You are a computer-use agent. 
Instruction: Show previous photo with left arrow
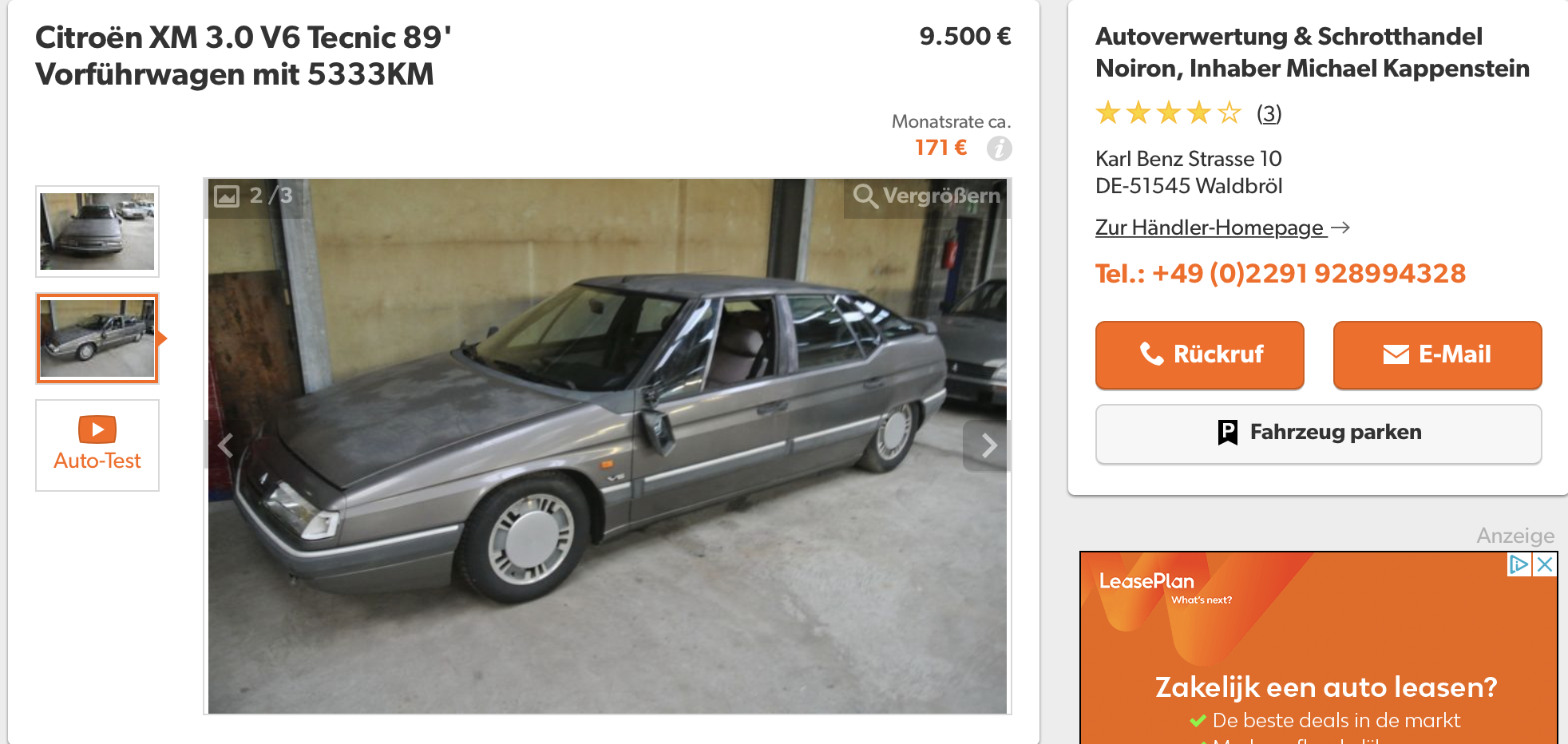[227, 445]
